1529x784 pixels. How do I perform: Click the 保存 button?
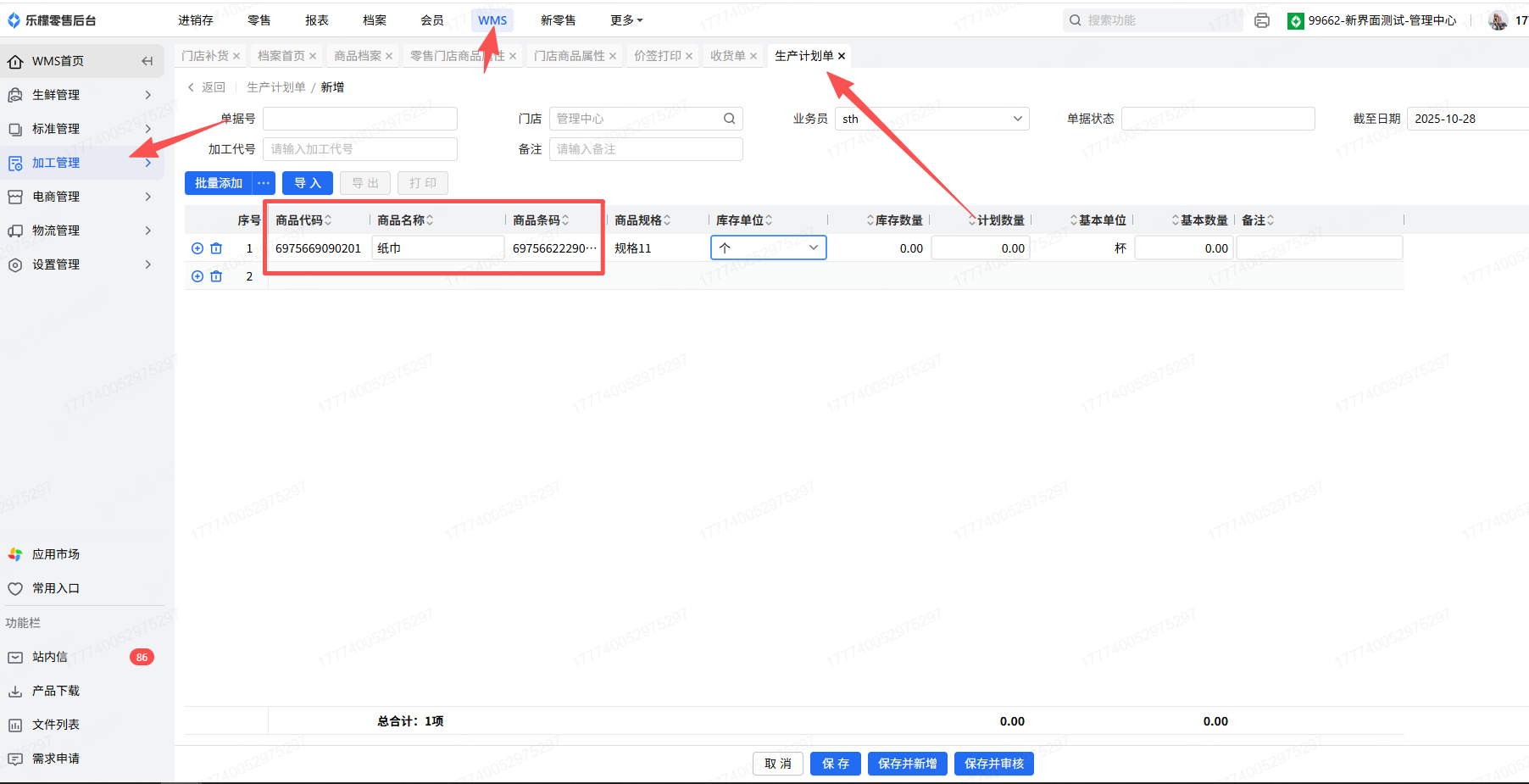[836, 764]
